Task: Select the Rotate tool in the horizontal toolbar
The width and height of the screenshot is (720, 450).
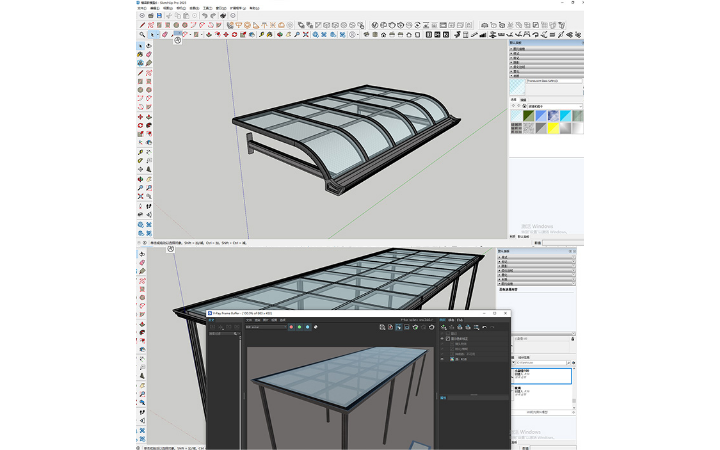Action: click(235, 34)
